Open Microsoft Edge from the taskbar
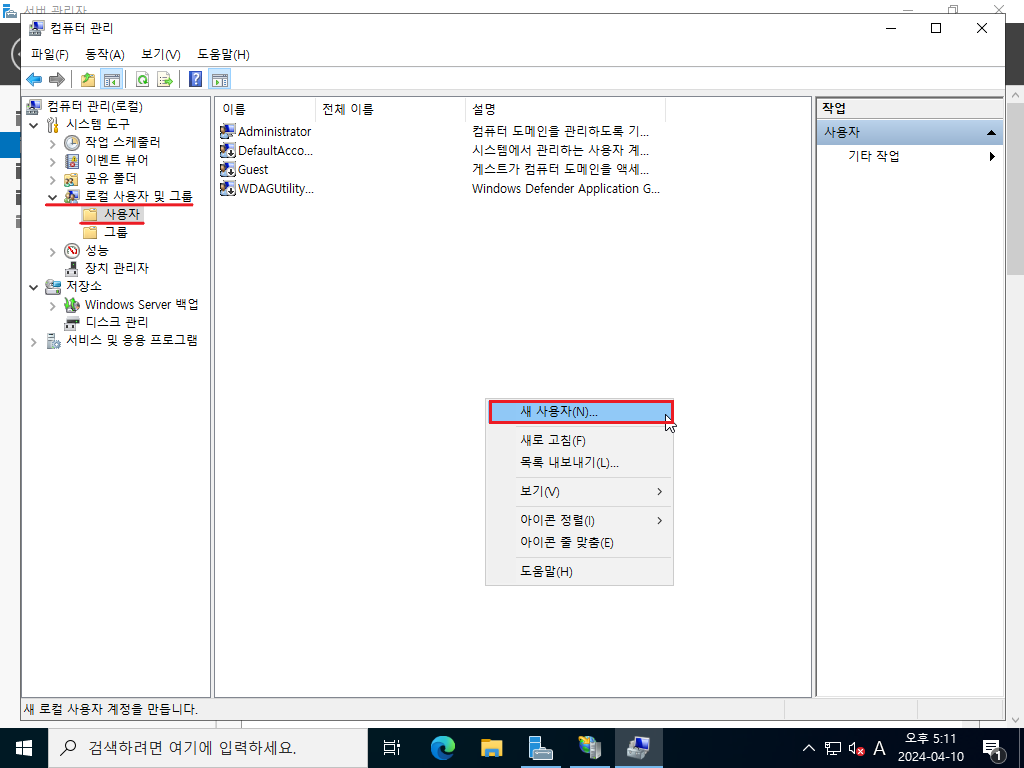This screenshot has height=768, width=1024. (443, 748)
